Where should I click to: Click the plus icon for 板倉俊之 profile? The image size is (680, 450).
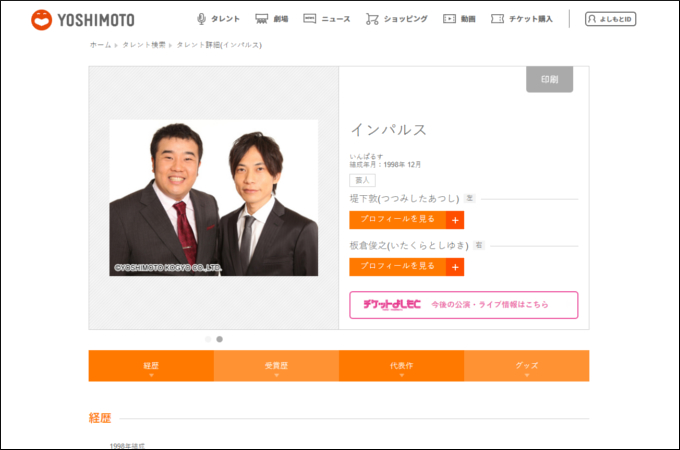455,267
